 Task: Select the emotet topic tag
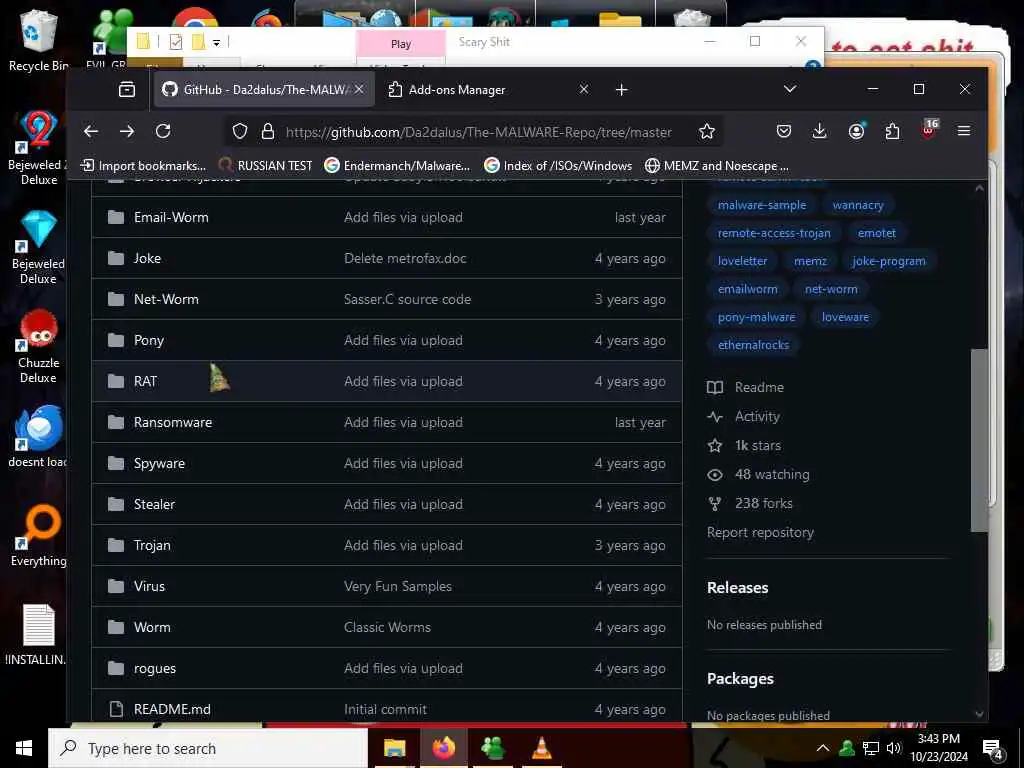[x=876, y=233]
